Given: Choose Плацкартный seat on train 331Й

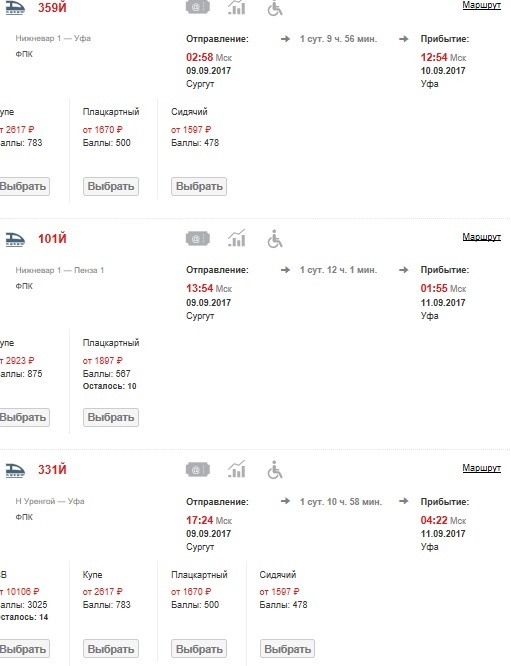Looking at the screenshot, I should tap(199, 649).
